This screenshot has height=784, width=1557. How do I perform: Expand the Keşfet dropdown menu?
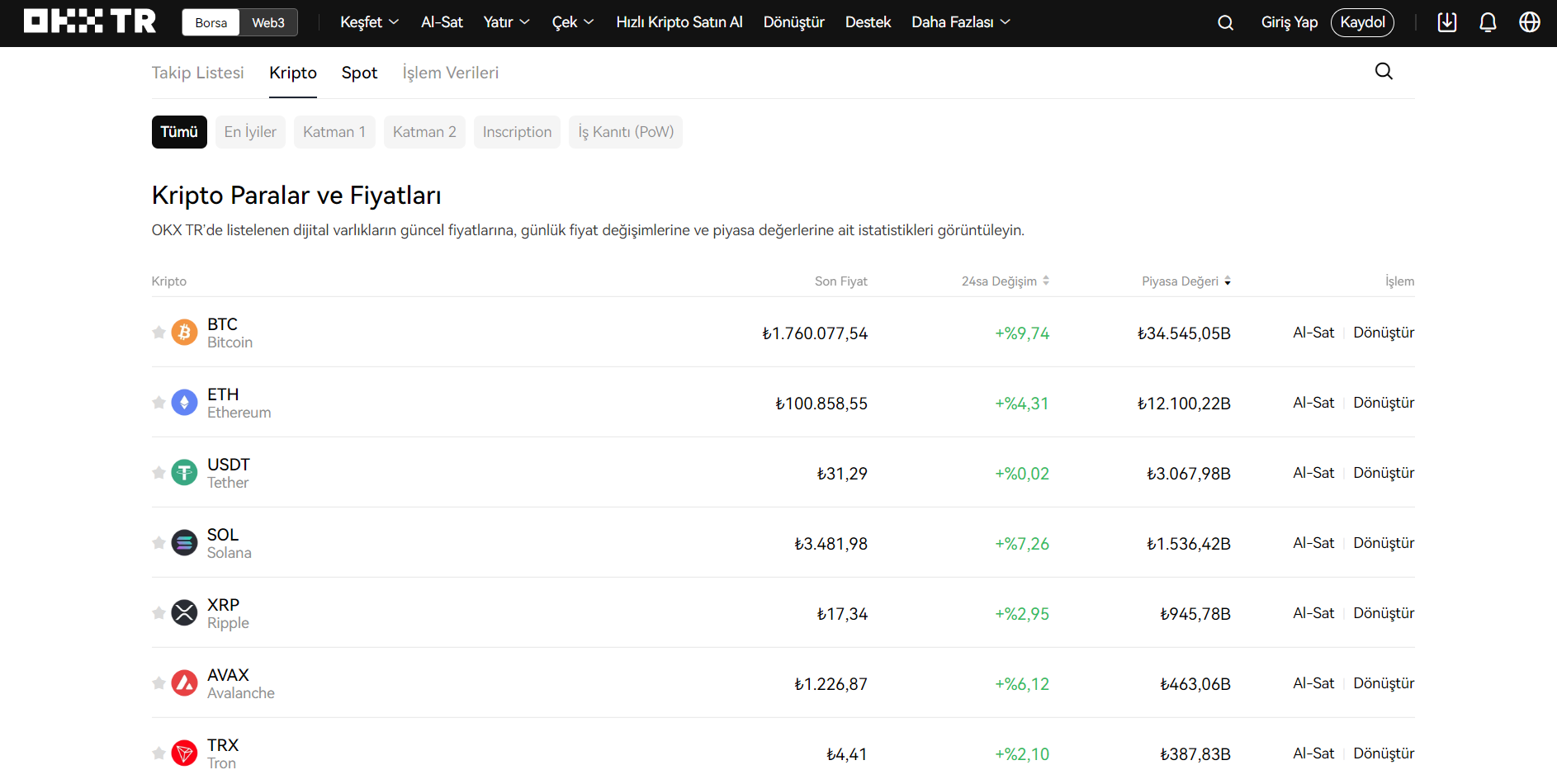tap(369, 22)
